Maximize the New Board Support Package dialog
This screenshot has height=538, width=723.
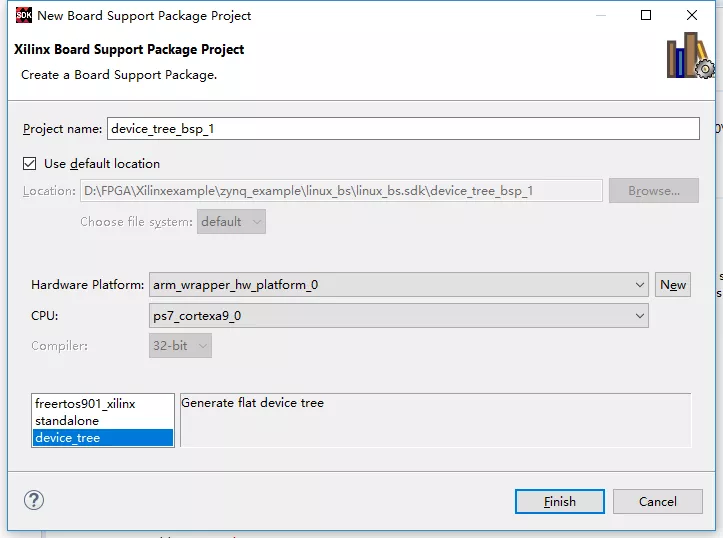coord(646,16)
